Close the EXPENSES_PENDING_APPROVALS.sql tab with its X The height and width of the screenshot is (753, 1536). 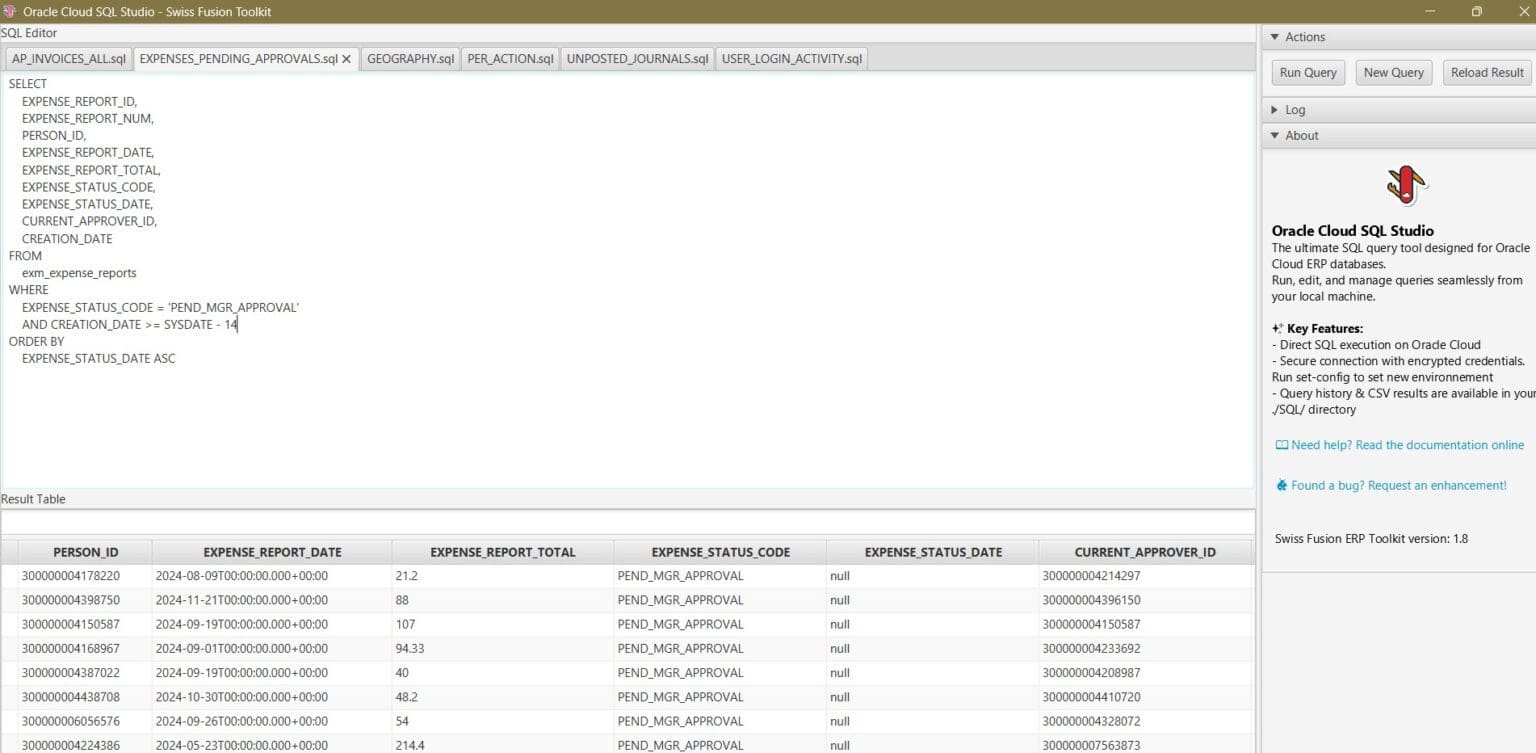tap(346, 58)
